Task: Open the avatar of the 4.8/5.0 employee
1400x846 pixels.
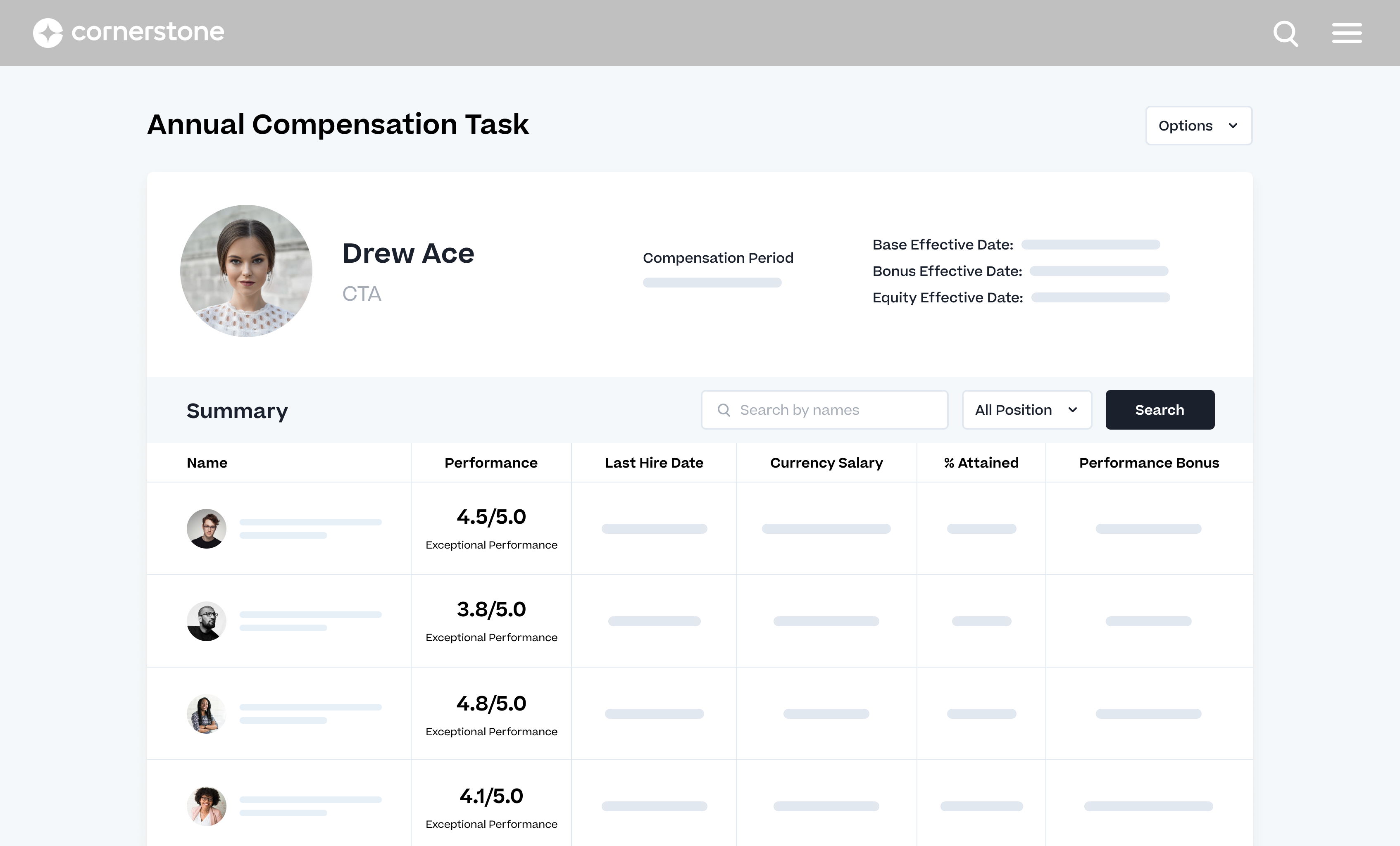Action: tap(206, 714)
